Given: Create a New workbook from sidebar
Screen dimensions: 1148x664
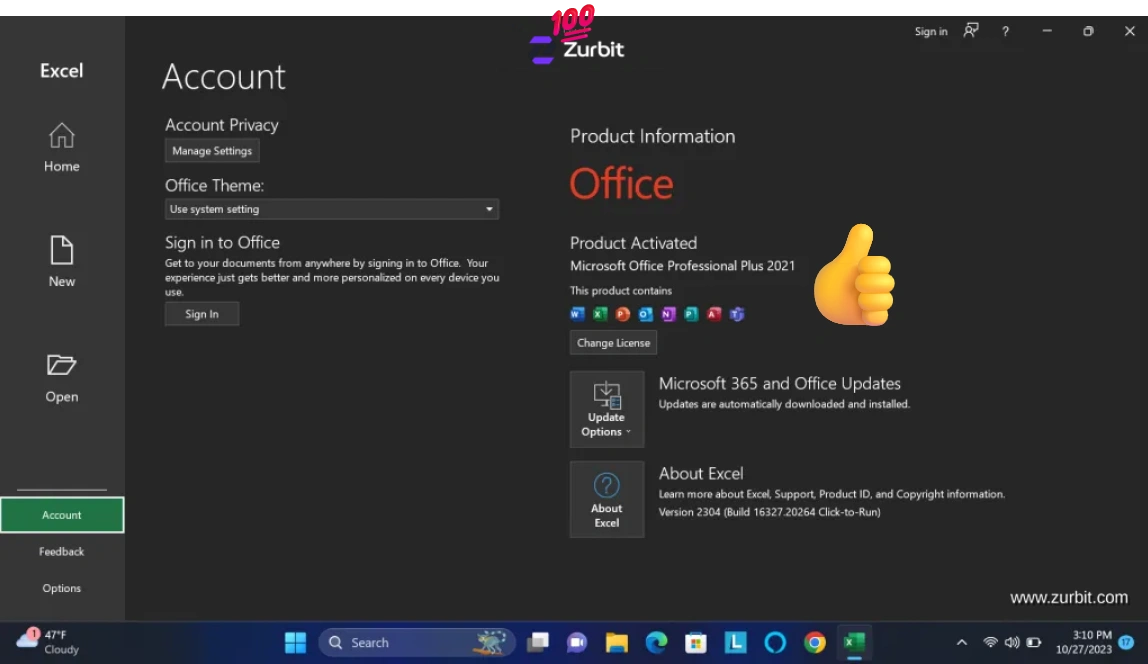Looking at the screenshot, I should tap(62, 261).
